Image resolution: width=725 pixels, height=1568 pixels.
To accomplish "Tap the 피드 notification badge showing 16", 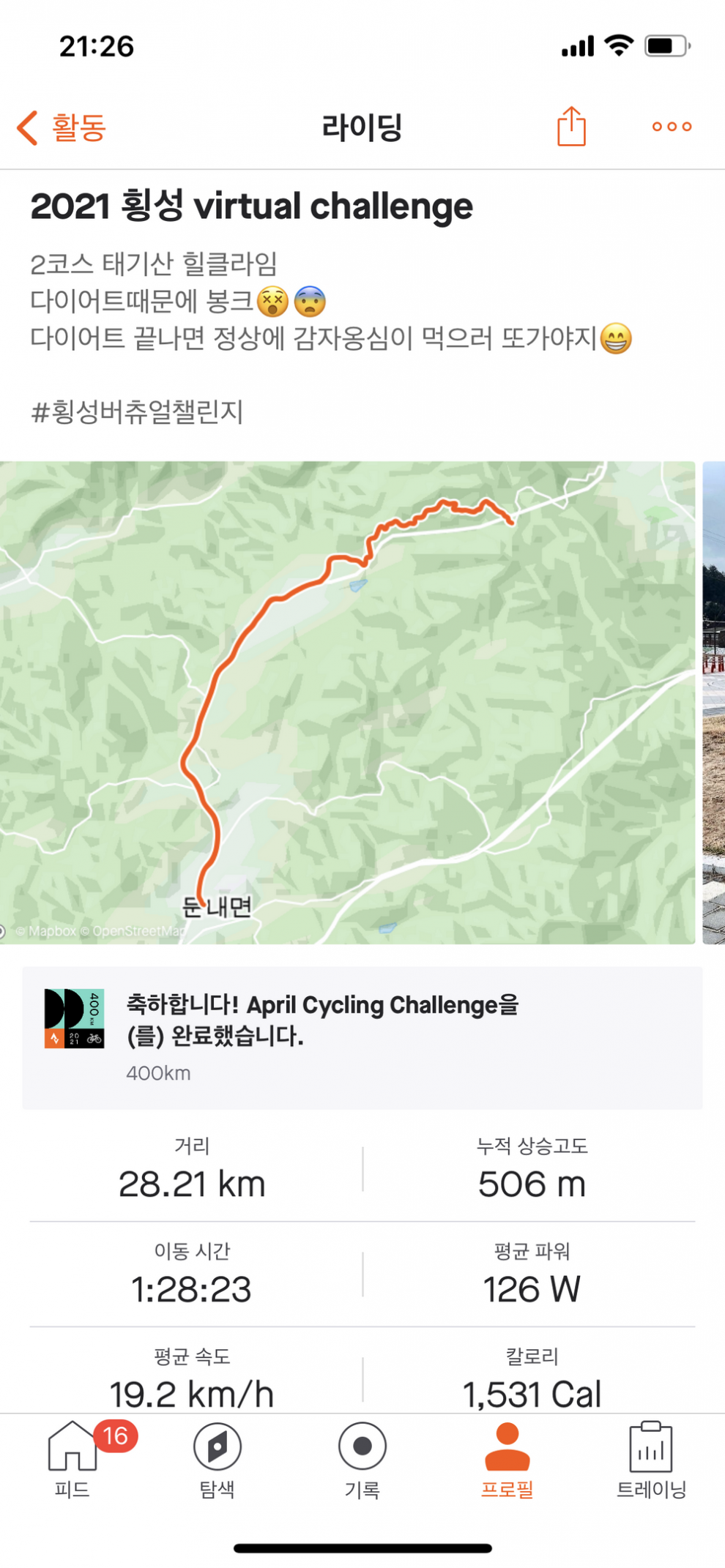I will (x=116, y=1436).
